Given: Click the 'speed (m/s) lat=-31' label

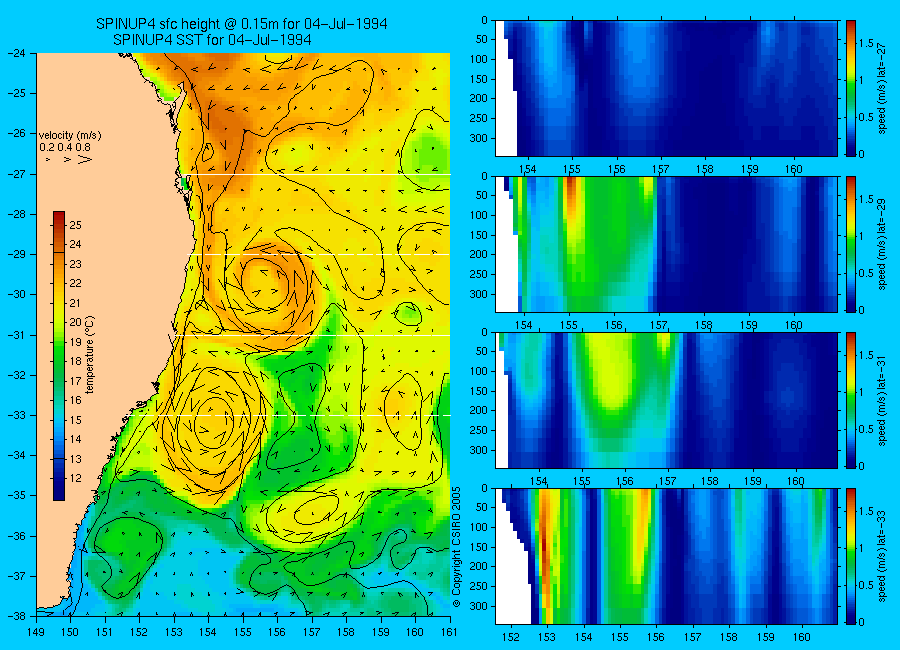Looking at the screenshot, I should click(883, 401).
